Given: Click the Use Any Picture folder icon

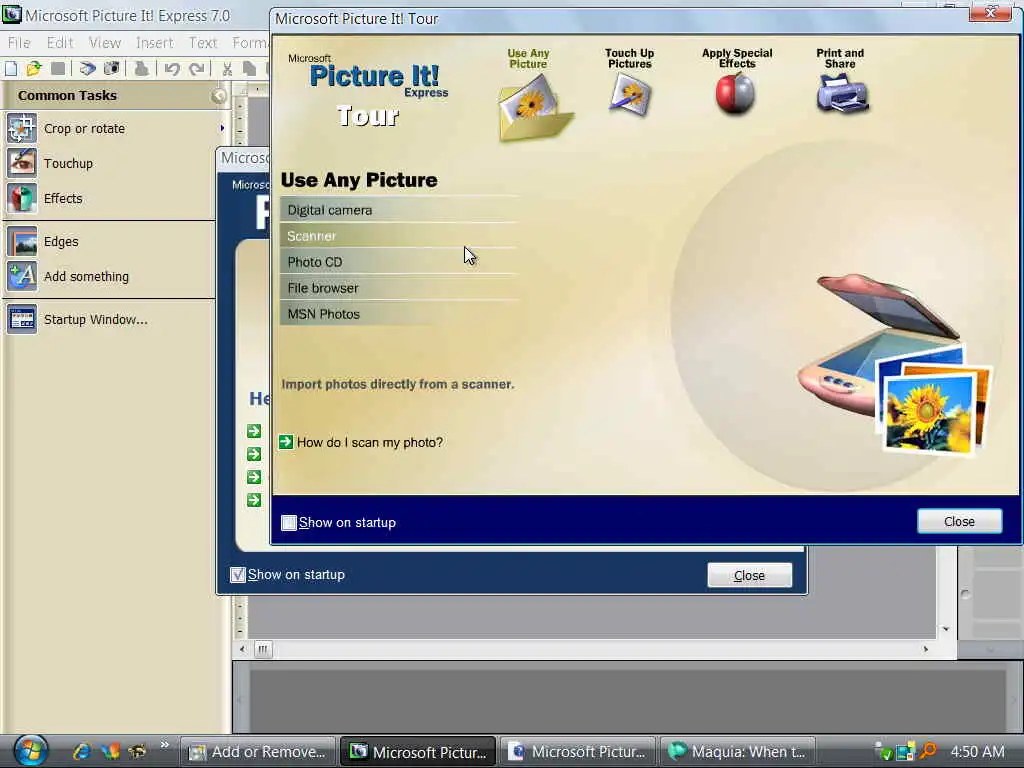Looking at the screenshot, I should pos(535,107).
